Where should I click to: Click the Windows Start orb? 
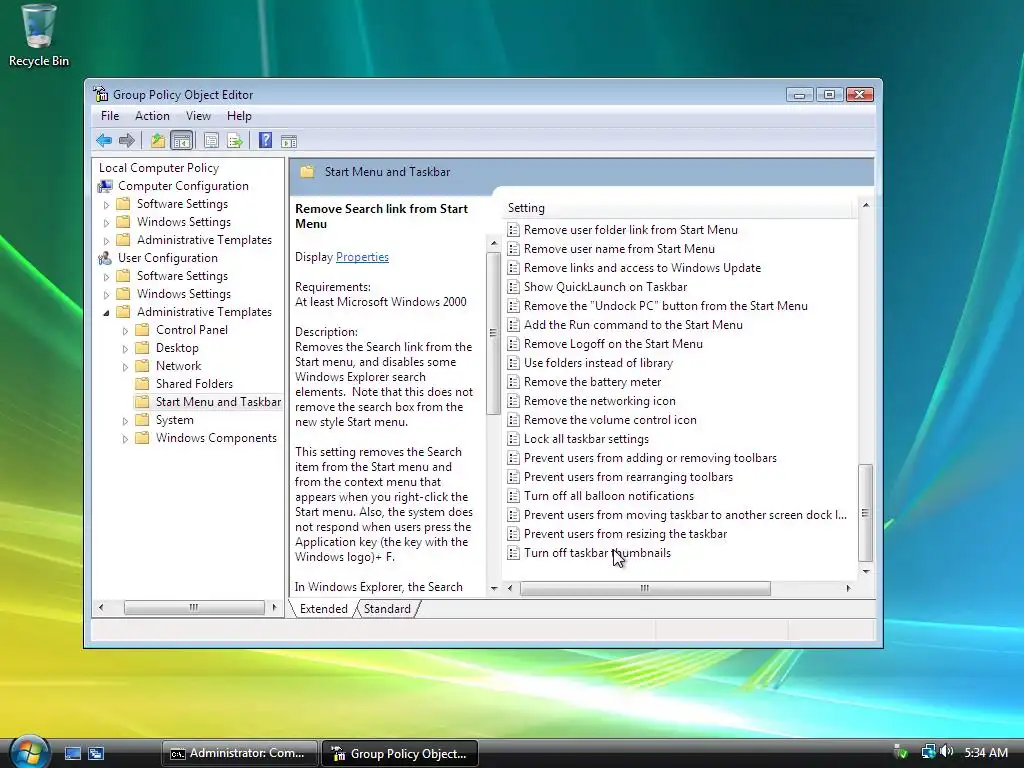click(x=29, y=752)
